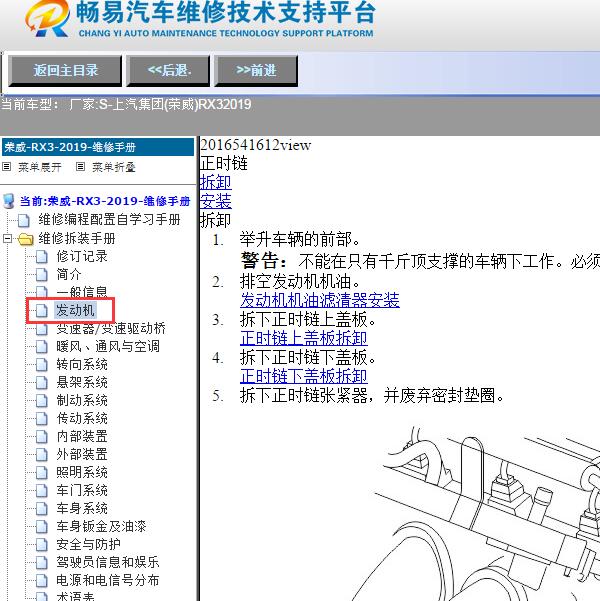The width and height of the screenshot is (600, 601).
Task: Click the page icon beside 修订记录
Action: pos(42,256)
